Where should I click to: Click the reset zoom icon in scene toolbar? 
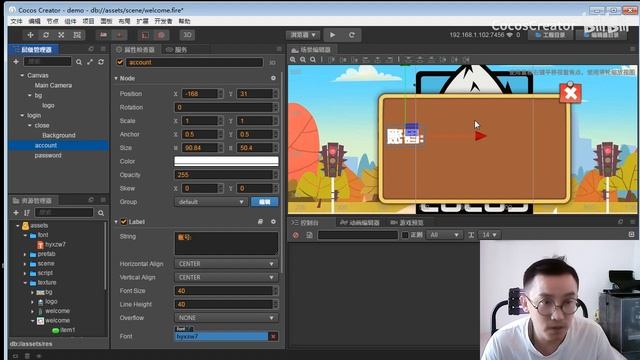coord(313,60)
